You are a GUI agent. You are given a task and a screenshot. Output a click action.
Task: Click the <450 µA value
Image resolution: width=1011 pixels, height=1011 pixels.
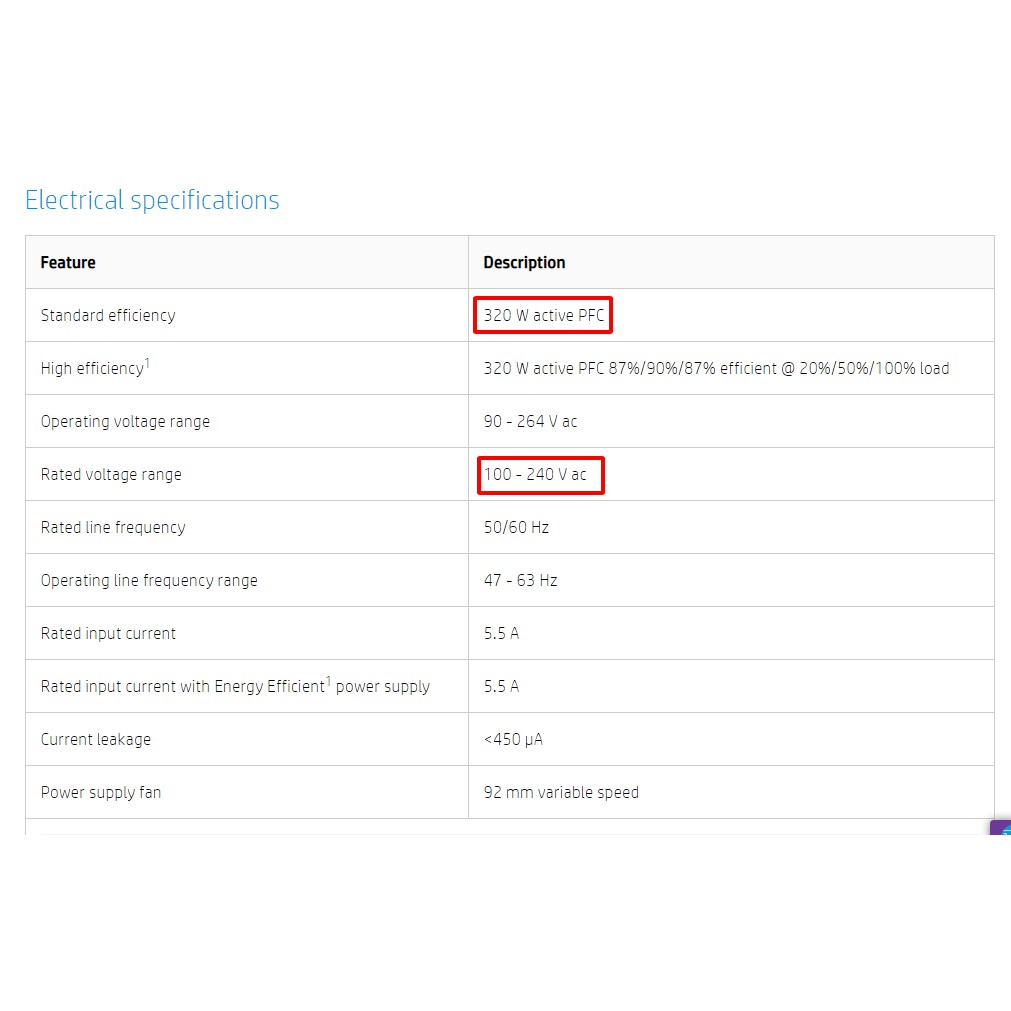coord(513,740)
